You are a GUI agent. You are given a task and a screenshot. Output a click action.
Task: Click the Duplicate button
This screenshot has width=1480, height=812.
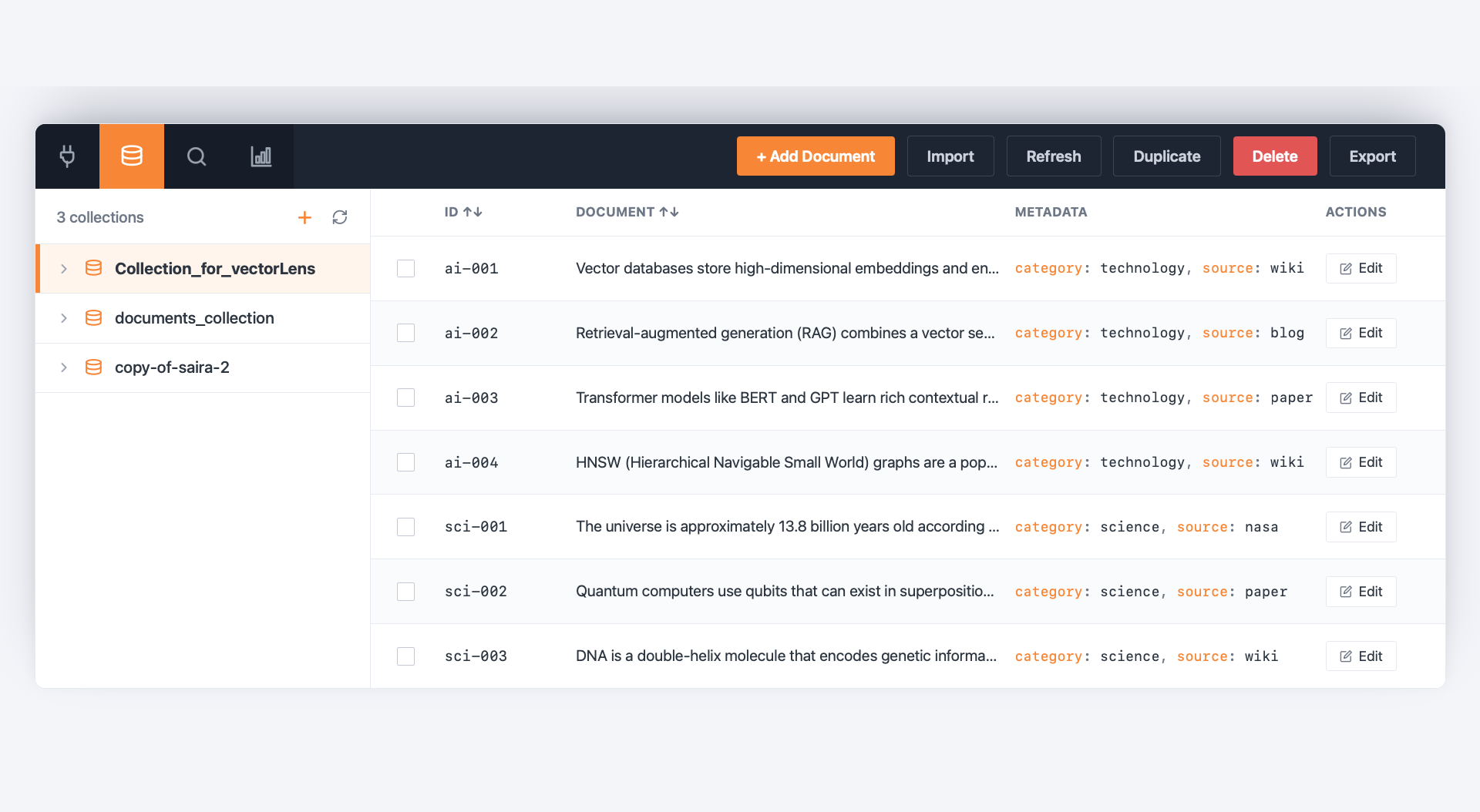point(1167,156)
